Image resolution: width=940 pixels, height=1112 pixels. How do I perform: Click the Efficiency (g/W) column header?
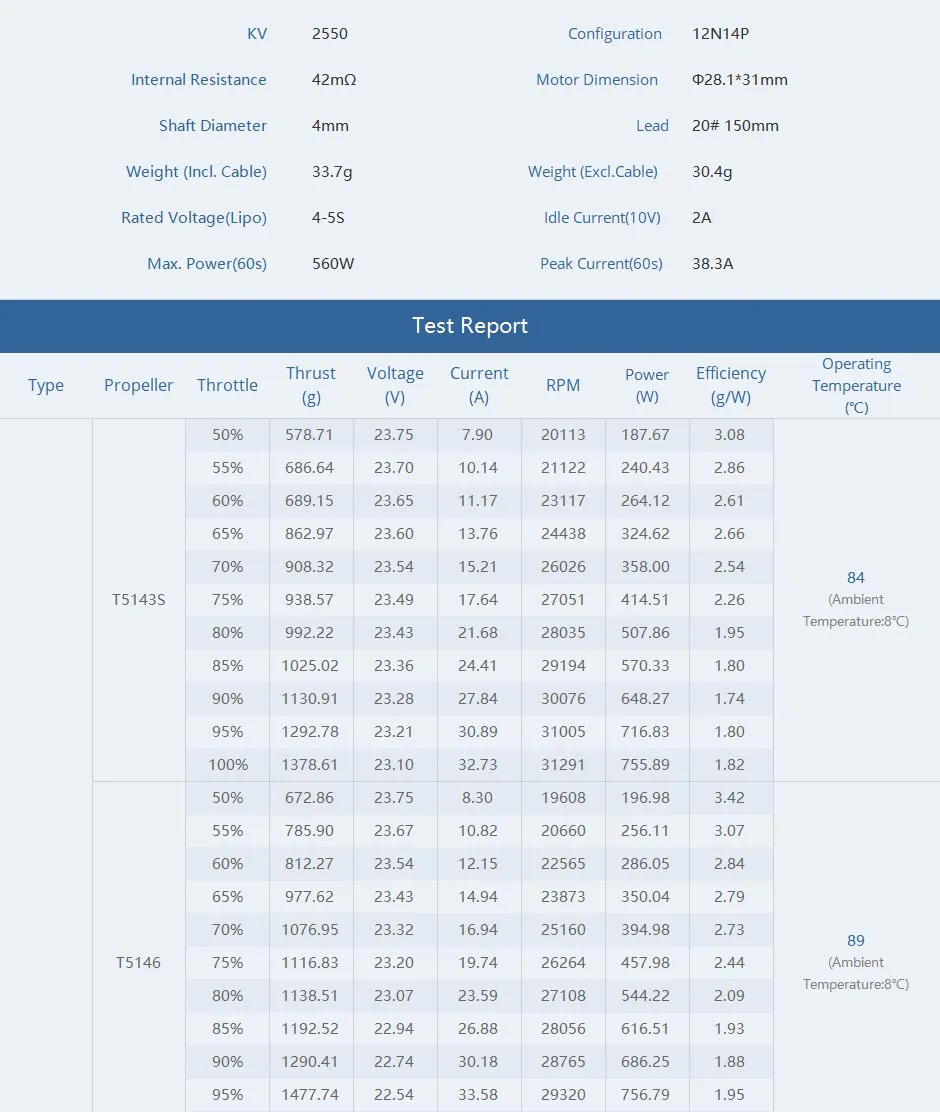point(730,384)
